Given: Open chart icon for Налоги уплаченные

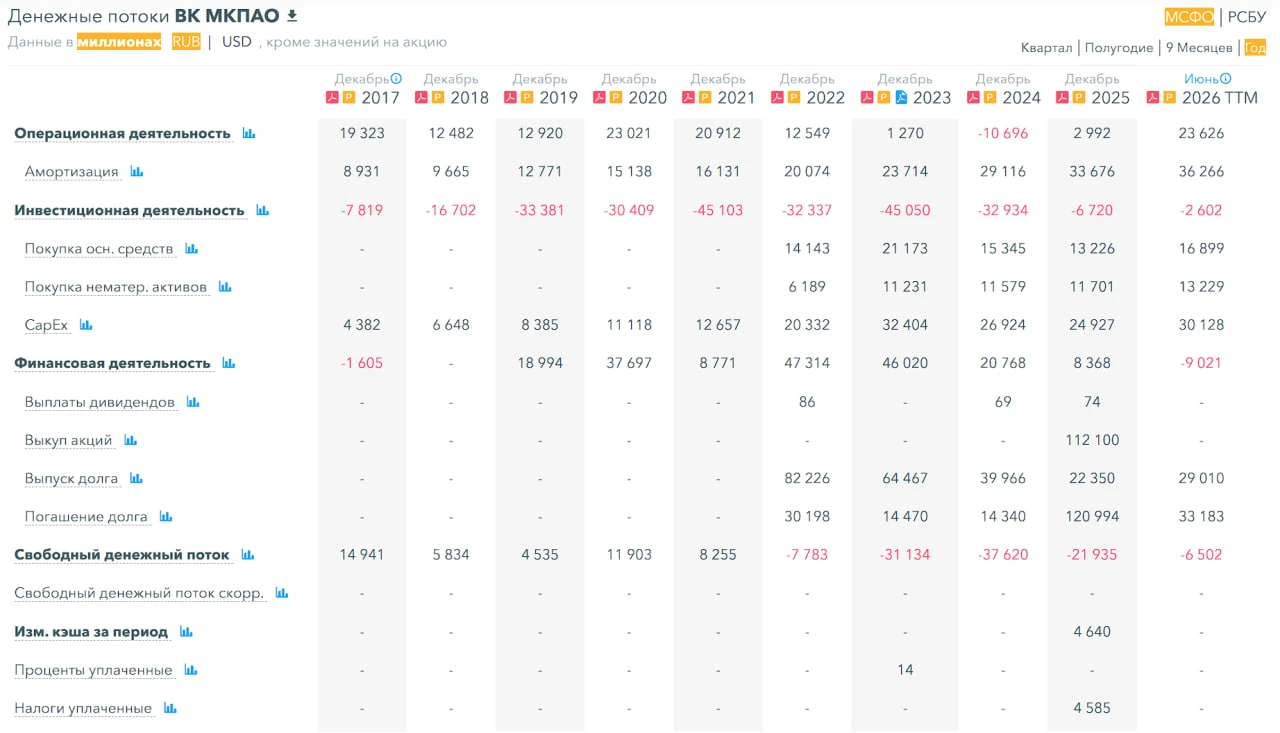Looking at the screenshot, I should pyautogui.click(x=170, y=708).
